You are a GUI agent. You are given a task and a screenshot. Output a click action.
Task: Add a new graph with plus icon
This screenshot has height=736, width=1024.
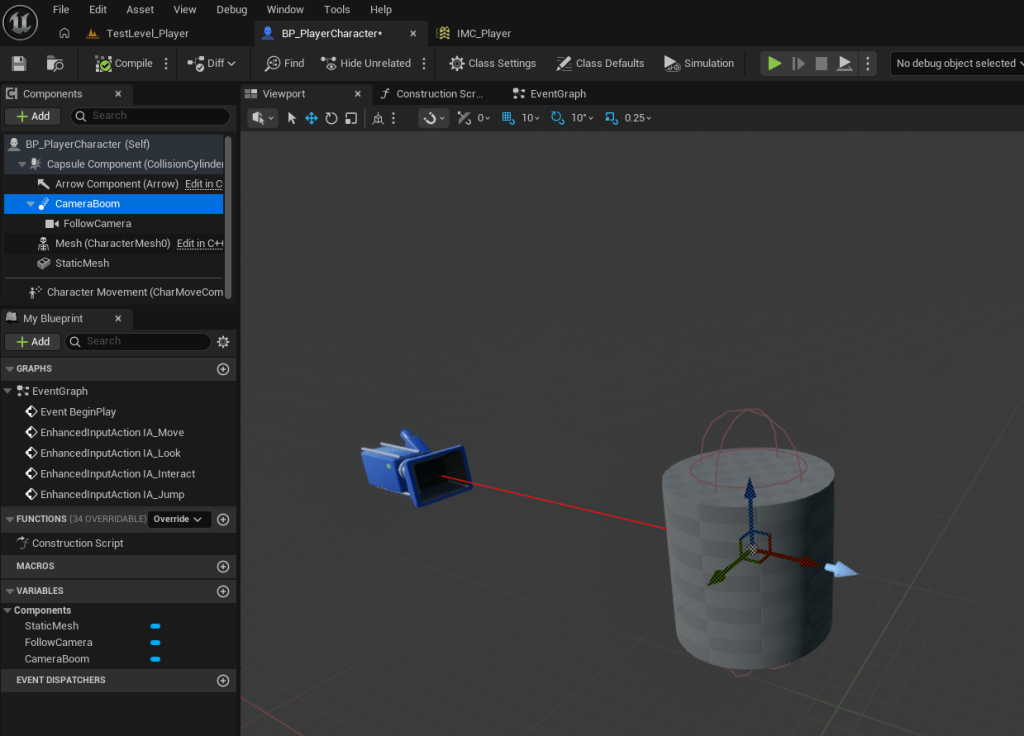[x=223, y=369]
